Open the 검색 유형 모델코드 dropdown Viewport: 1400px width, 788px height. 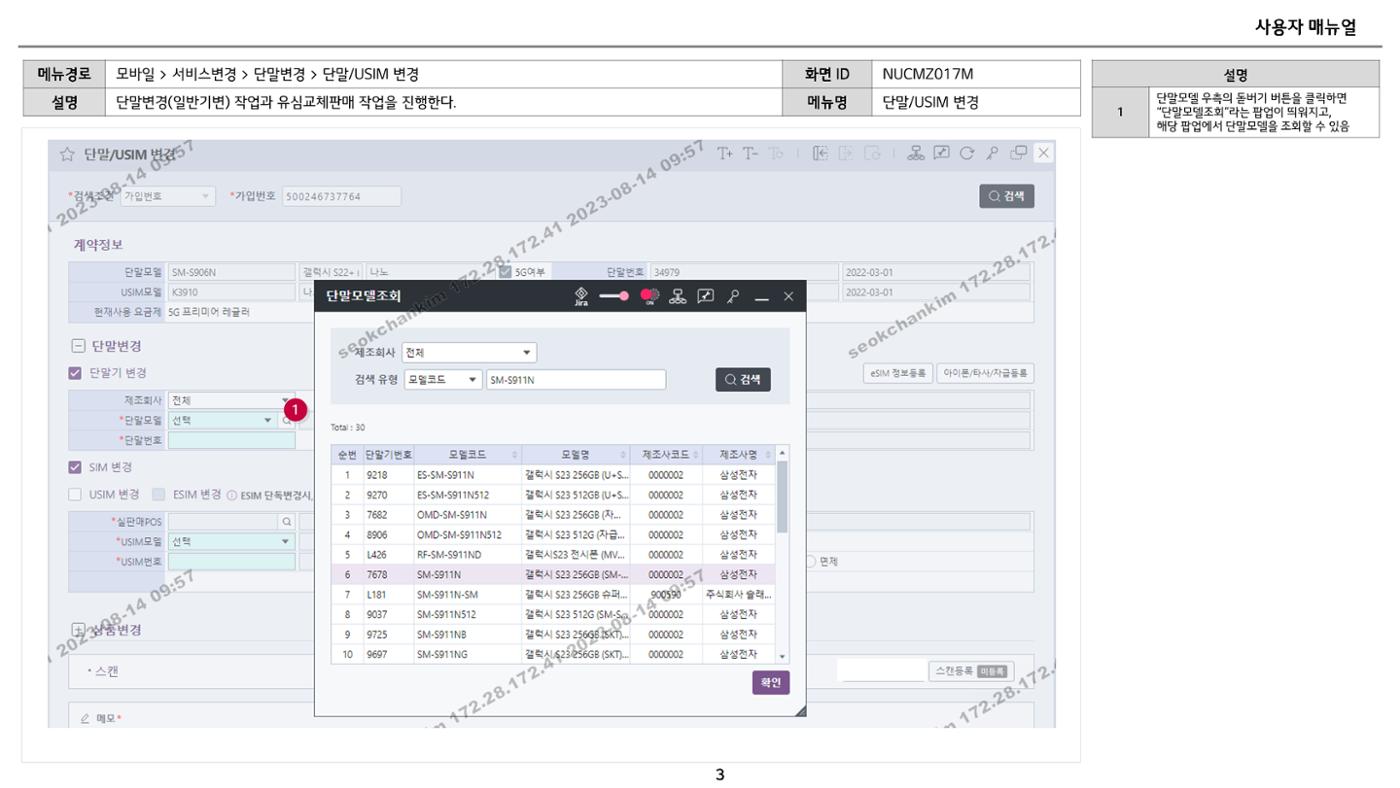click(x=444, y=379)
